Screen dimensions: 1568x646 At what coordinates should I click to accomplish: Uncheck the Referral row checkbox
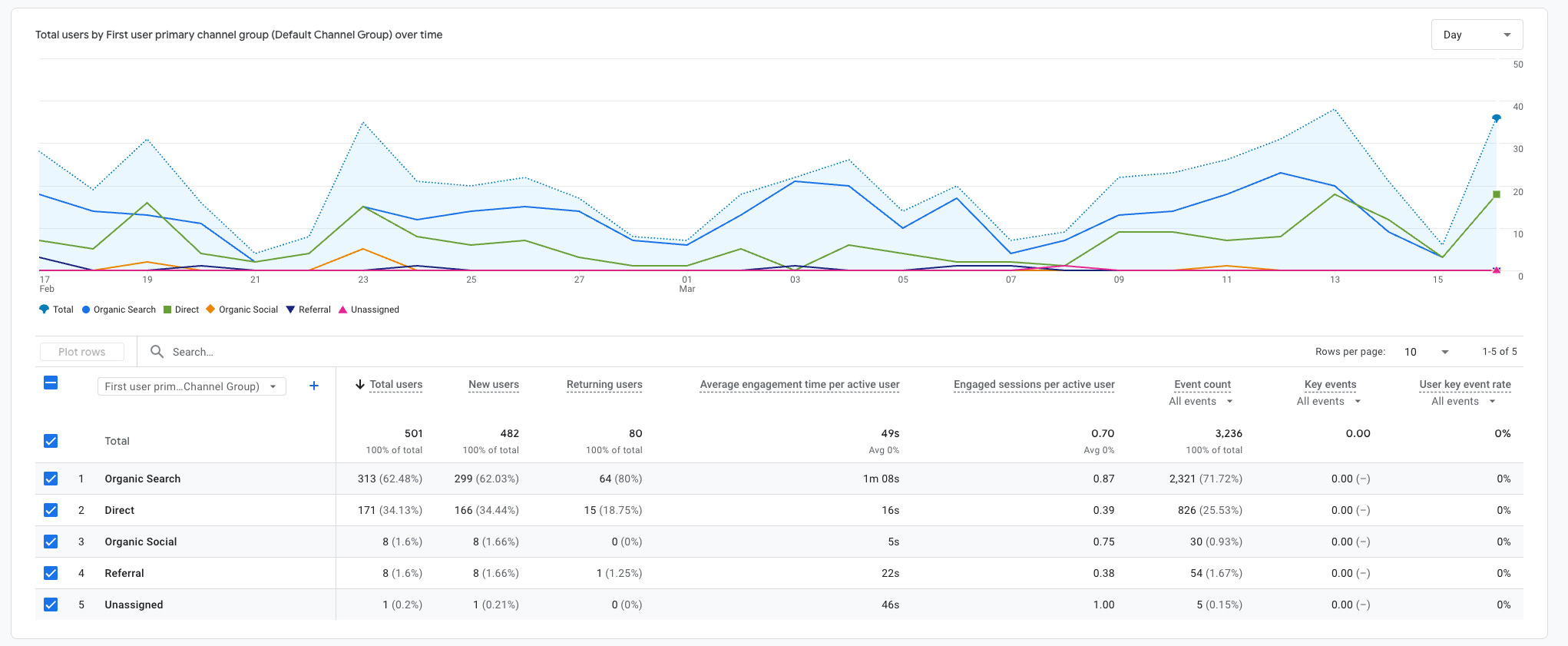tap(51, 573)
